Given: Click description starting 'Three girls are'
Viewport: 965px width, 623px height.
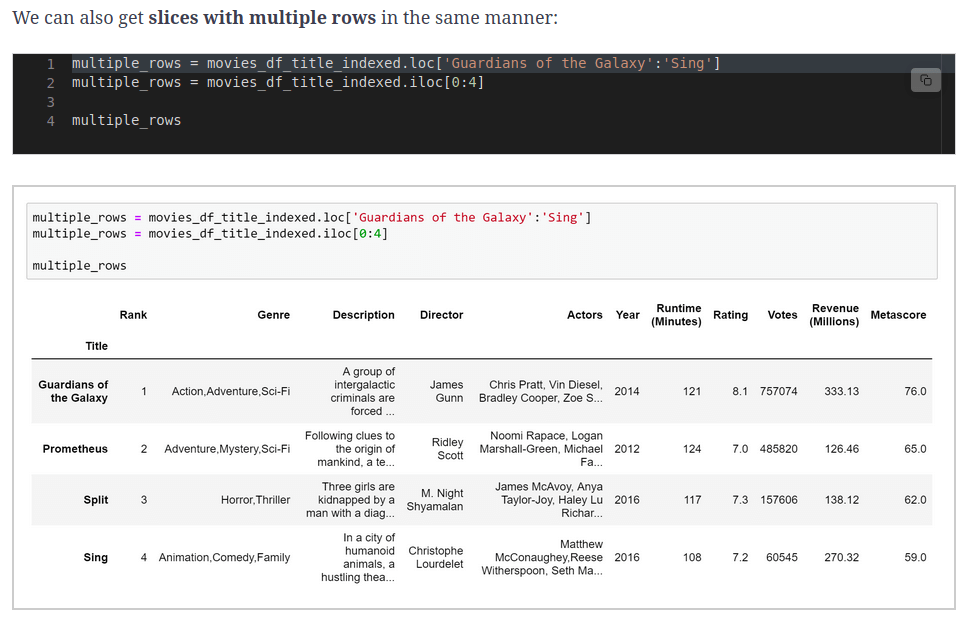Looking at the screenshot, I should click(350, 500).
